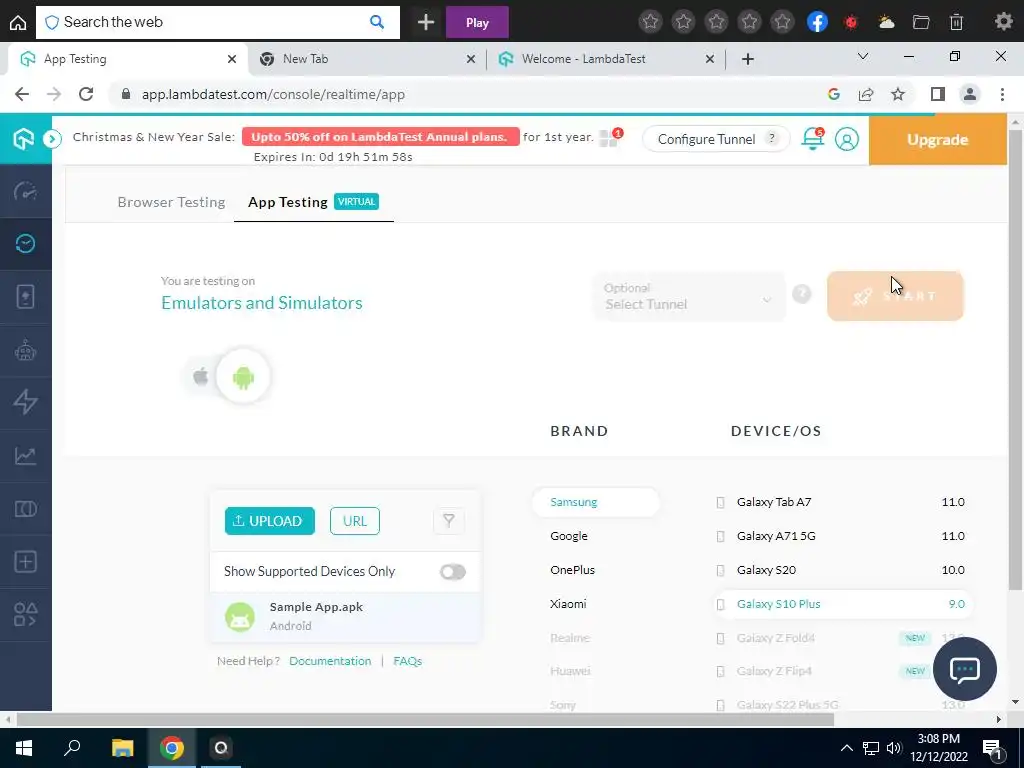Click the START rocket button
Image resolution: width=1024 pixels, height=768 pixels.
pyautogui.click(x=895, y=296)
